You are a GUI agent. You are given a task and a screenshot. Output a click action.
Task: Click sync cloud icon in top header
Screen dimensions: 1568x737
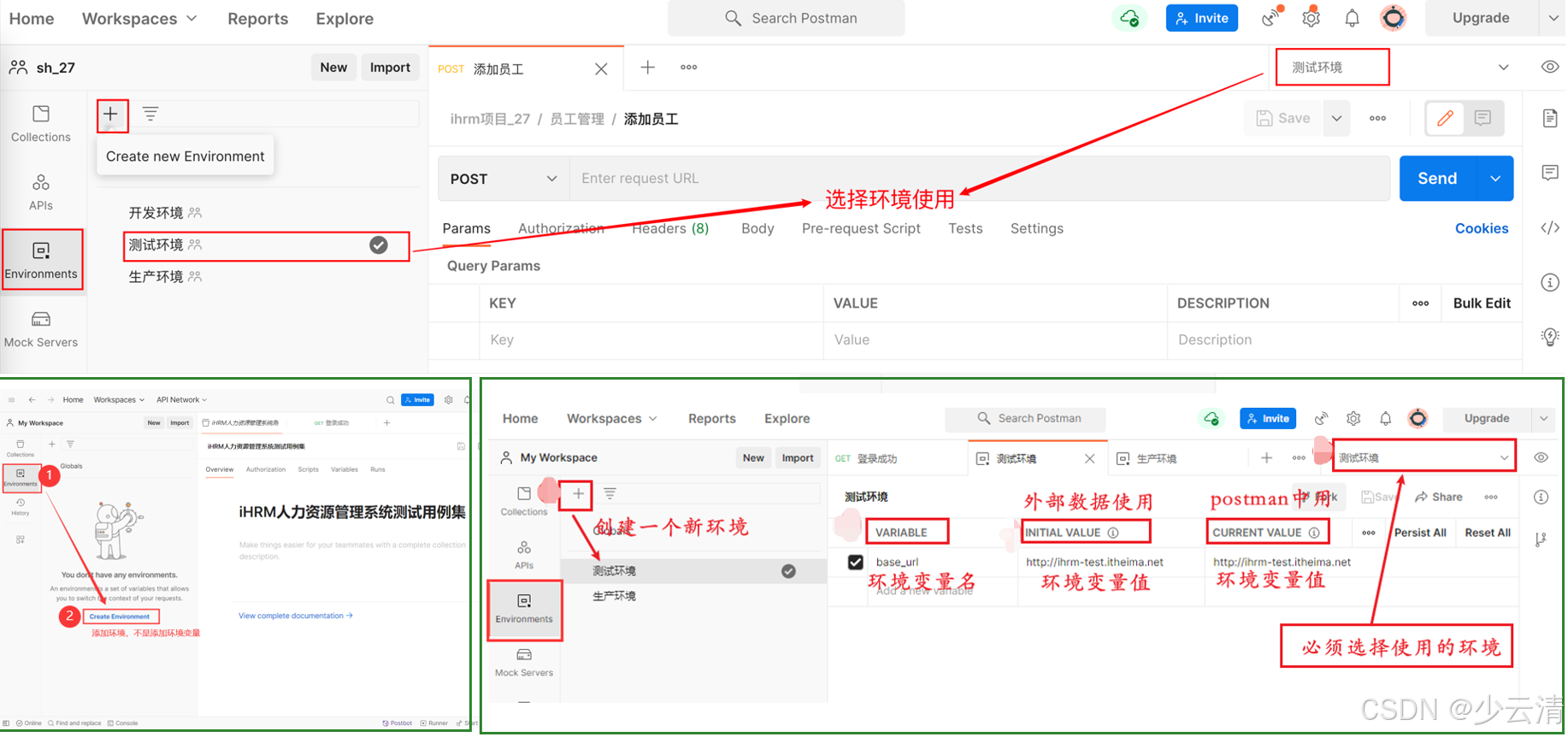(1129, 18)
